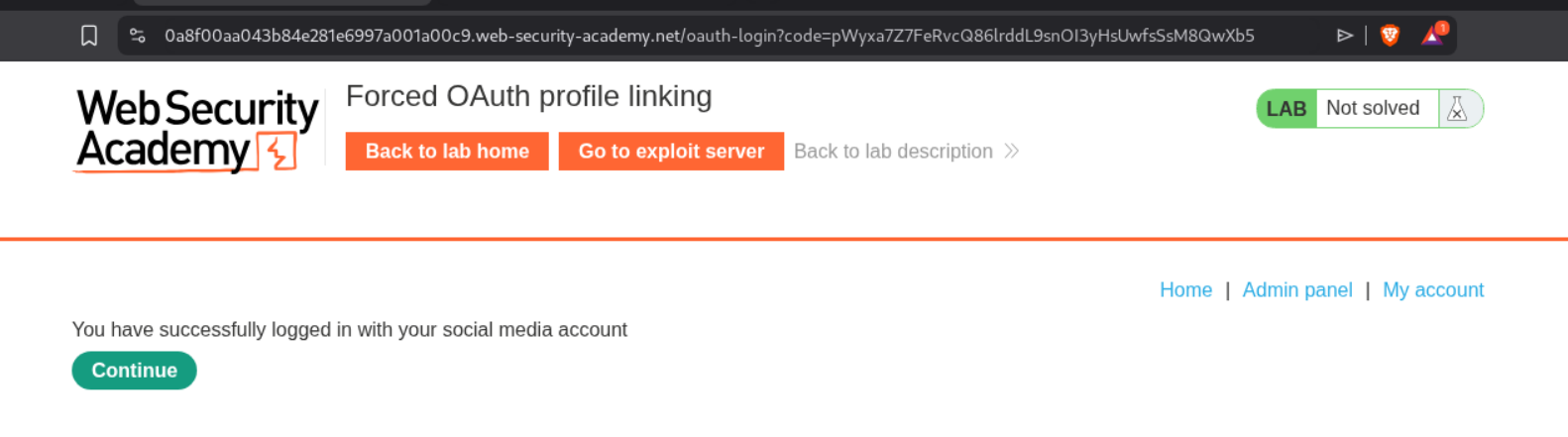Click the bookmark icon in the address bar
The width and height of the screenshot is (1568, 437).
tap(89, 36)
